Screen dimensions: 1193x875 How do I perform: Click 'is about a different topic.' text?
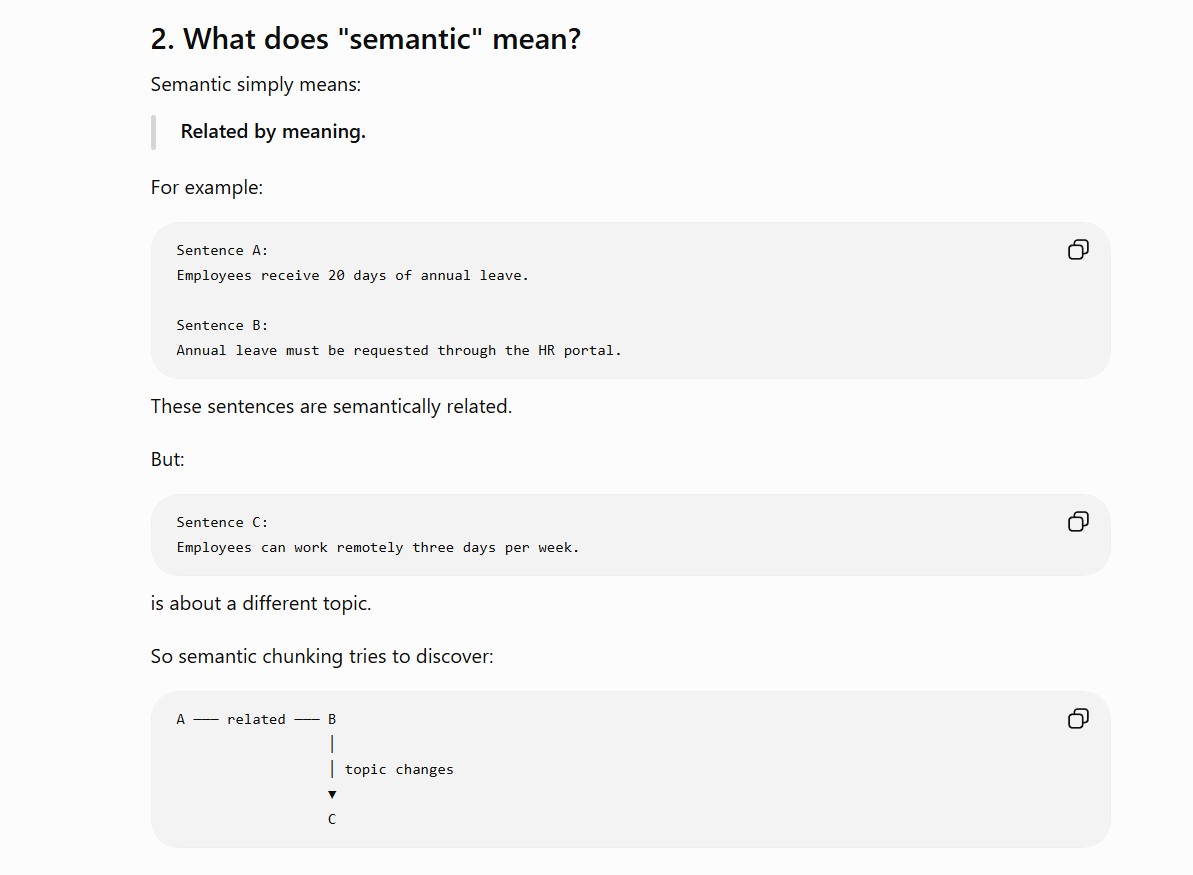[261, 603]
